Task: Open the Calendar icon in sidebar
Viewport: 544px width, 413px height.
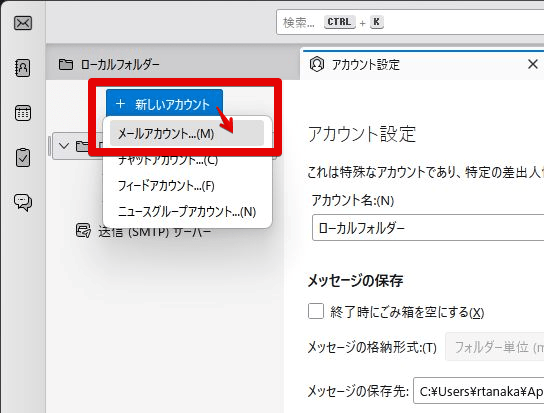Action: (23, 113)
